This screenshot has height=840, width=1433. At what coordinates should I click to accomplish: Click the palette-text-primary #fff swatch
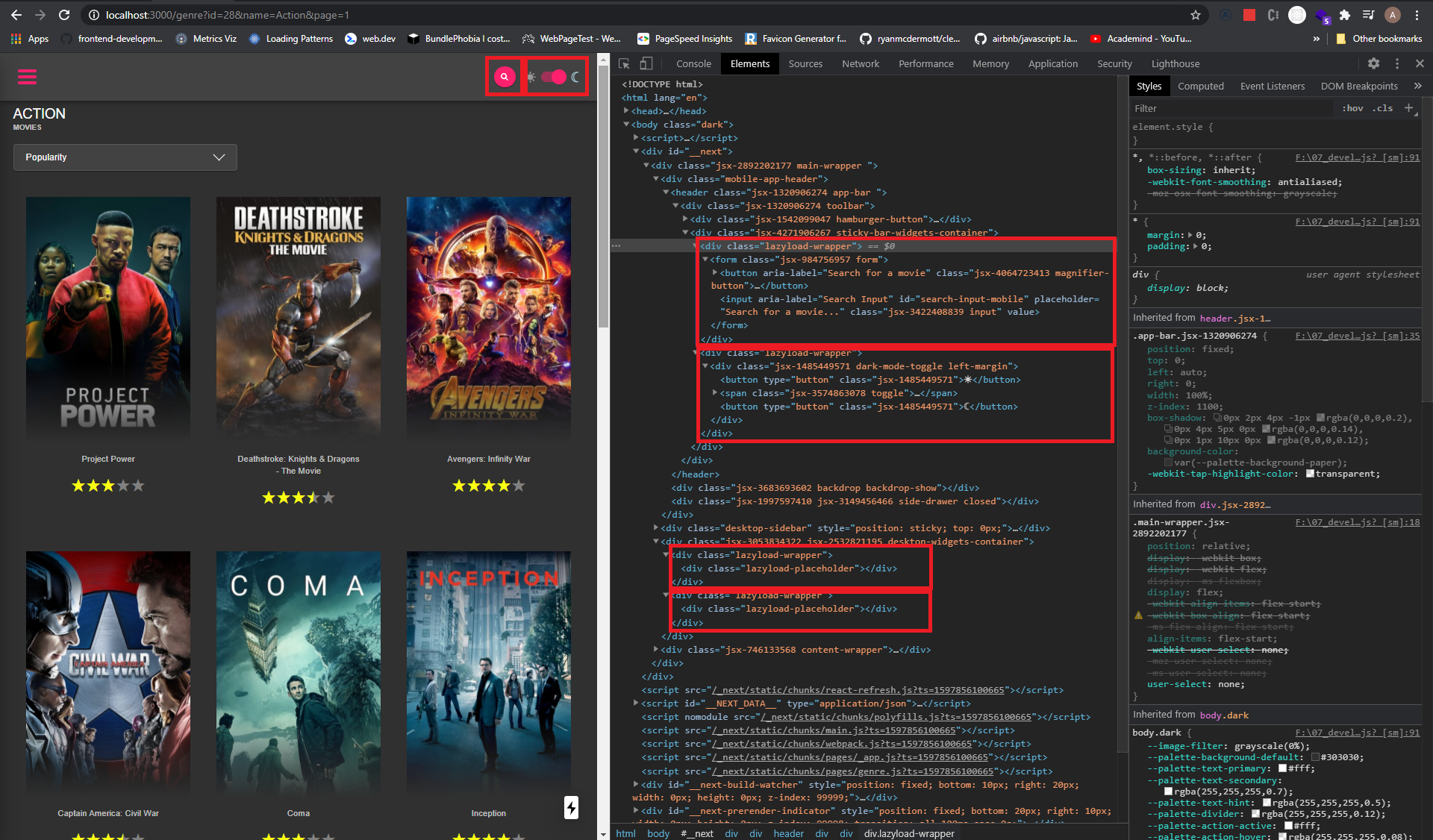(x=1282, y=768)
